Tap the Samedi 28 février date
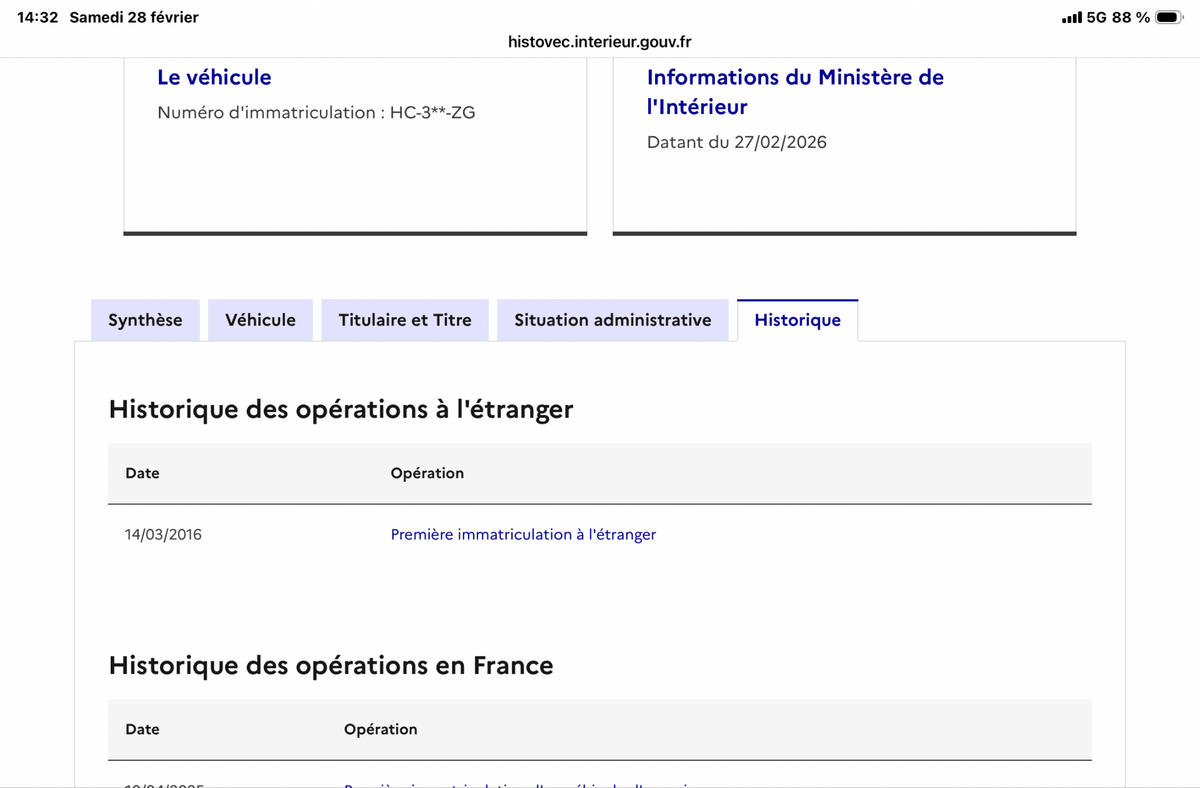This screenshot has height=788, width=1200. [x=134, y=18]
